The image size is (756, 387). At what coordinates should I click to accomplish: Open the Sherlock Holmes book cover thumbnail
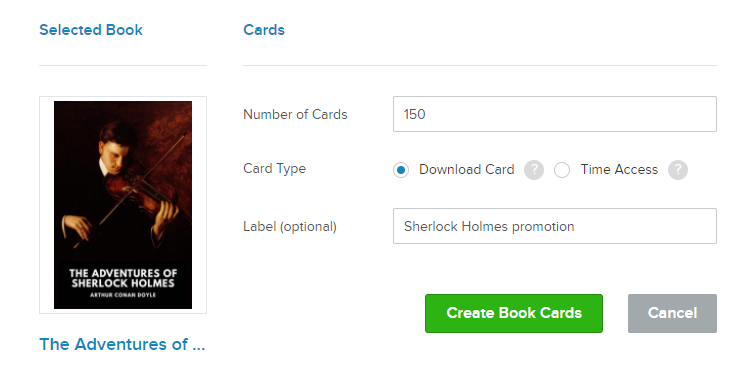tap(123, 205)
